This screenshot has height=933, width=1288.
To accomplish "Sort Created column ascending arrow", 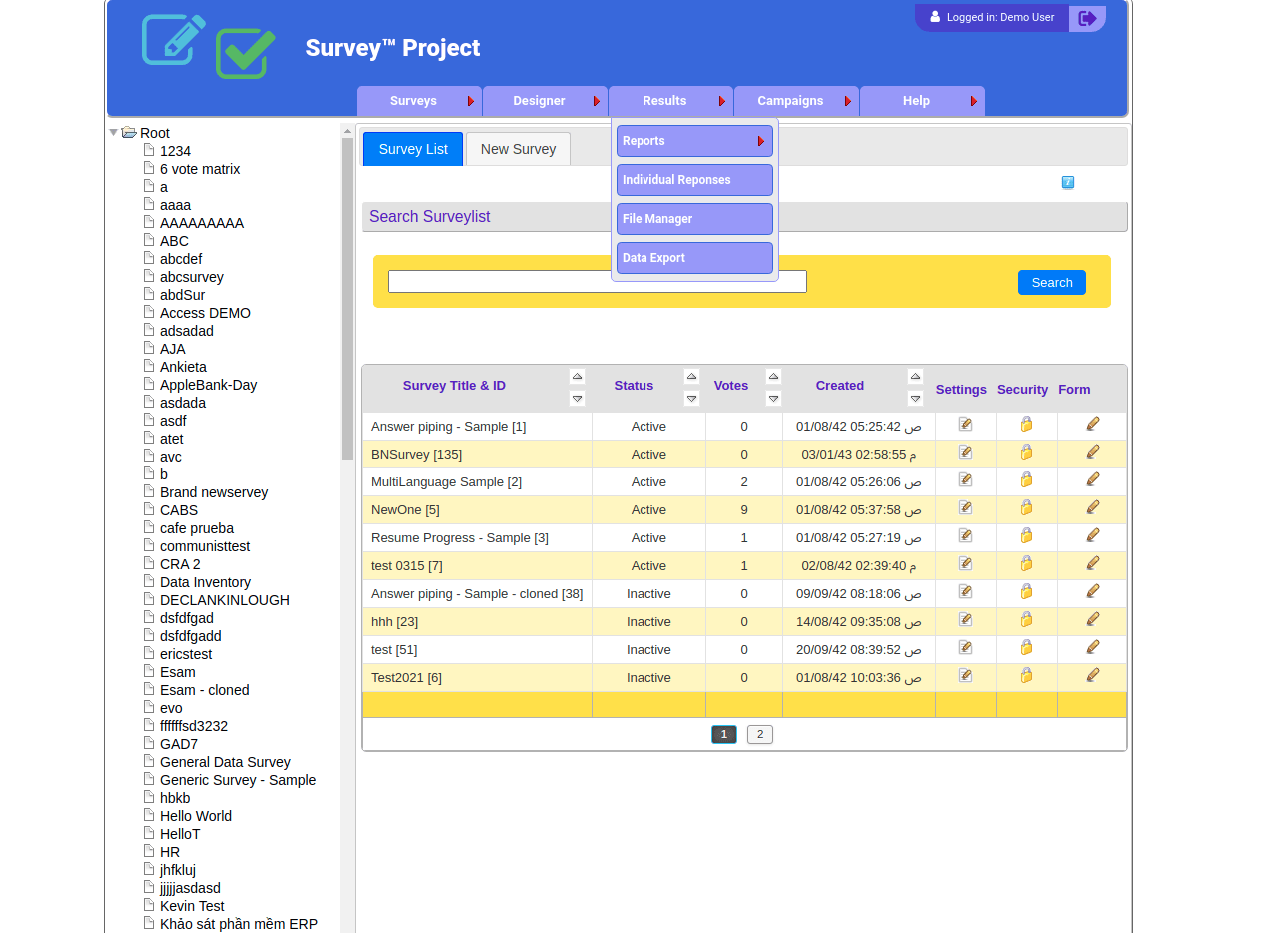I will point(915,376).
